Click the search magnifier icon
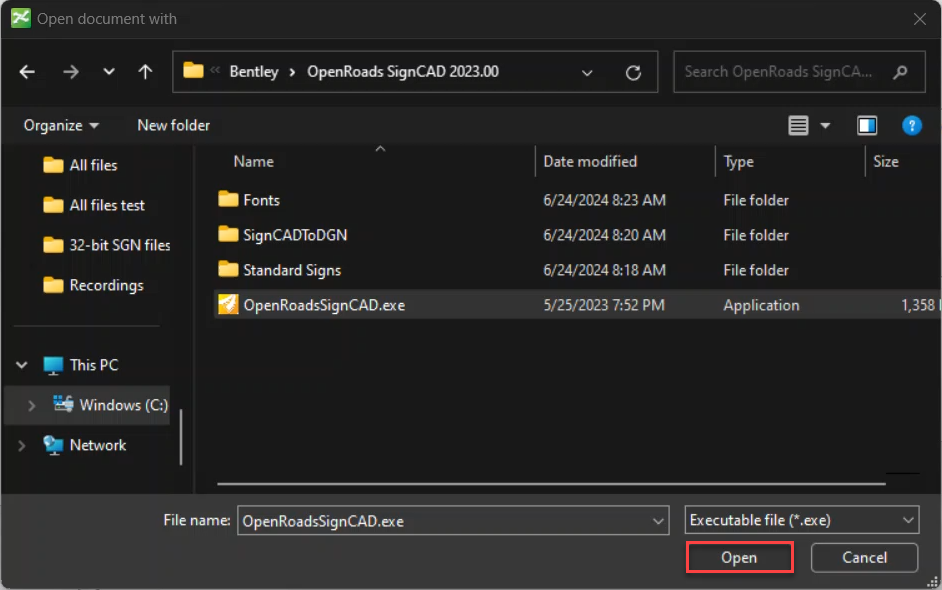Viewport: 942px width, 590px height. tap(901, 72)
